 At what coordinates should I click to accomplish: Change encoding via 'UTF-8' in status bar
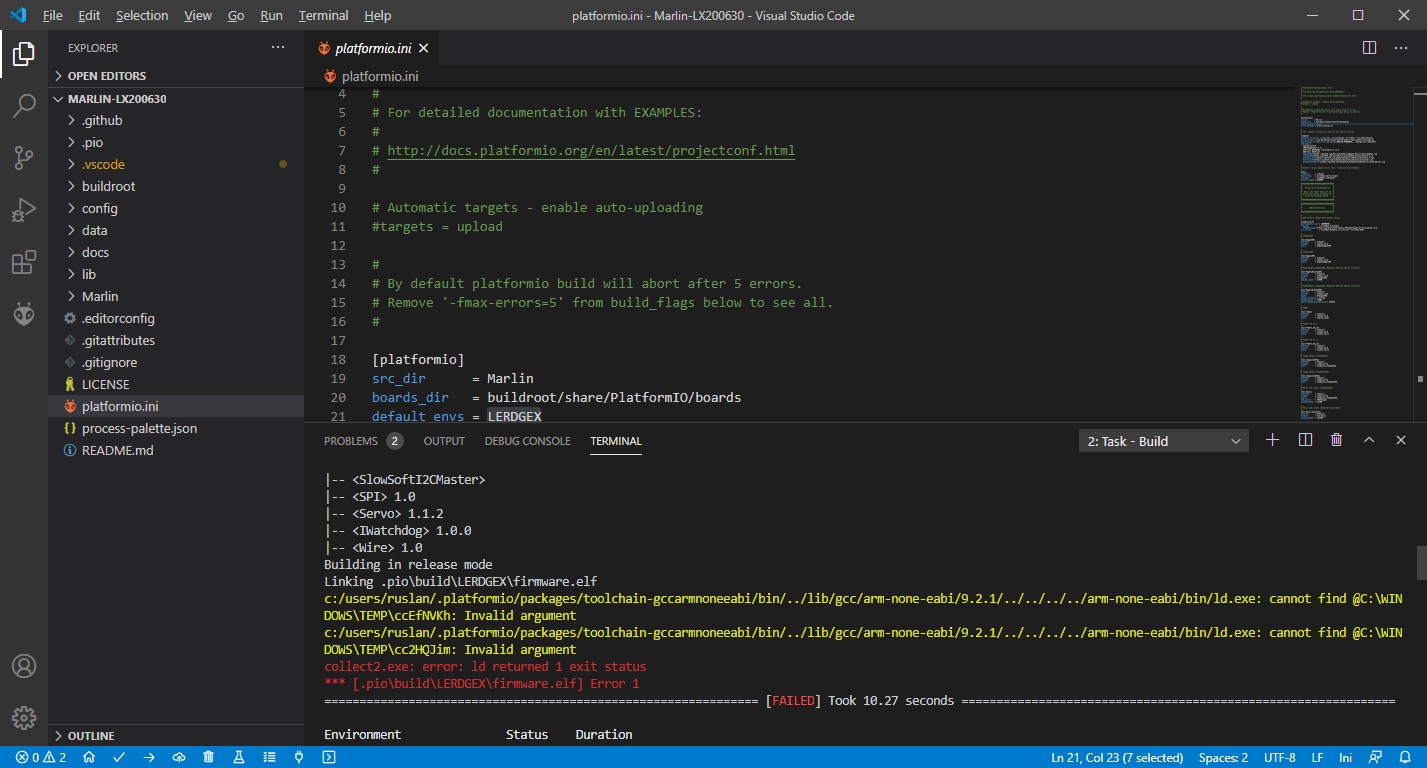pos(1280,758)
